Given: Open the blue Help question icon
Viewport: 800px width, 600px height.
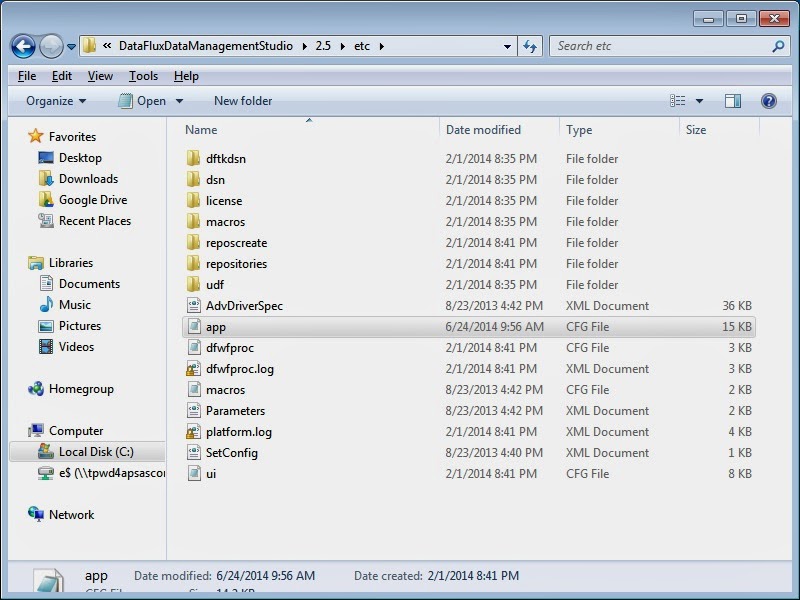Looking at the screenshot, I should click(x=768, y=101).
